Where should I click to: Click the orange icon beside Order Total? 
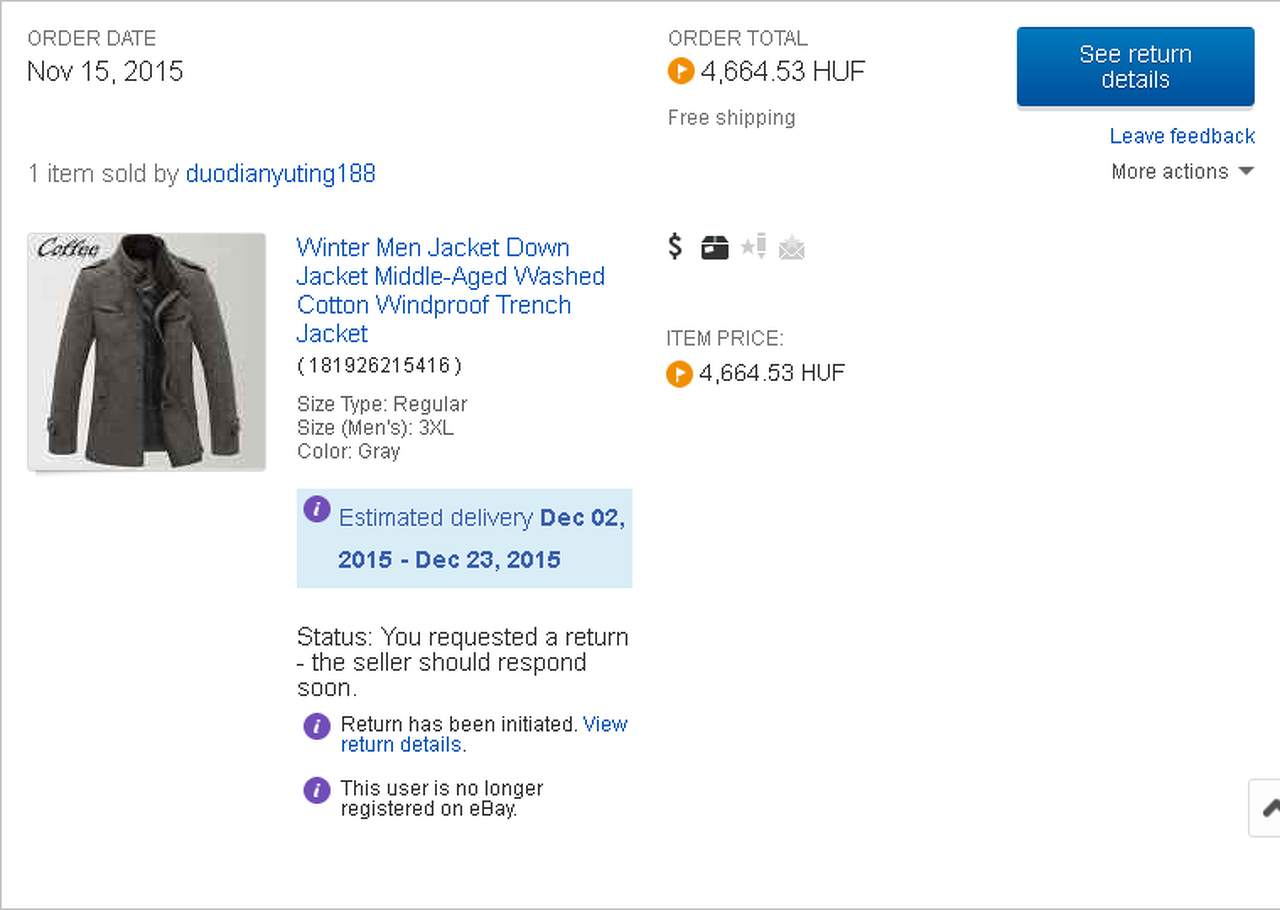pos(681,72)
